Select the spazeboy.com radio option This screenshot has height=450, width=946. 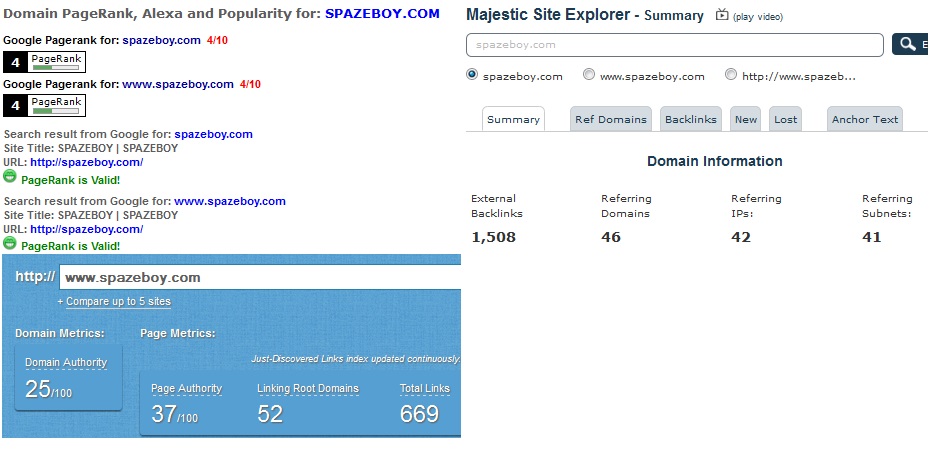tap(472, 74)
